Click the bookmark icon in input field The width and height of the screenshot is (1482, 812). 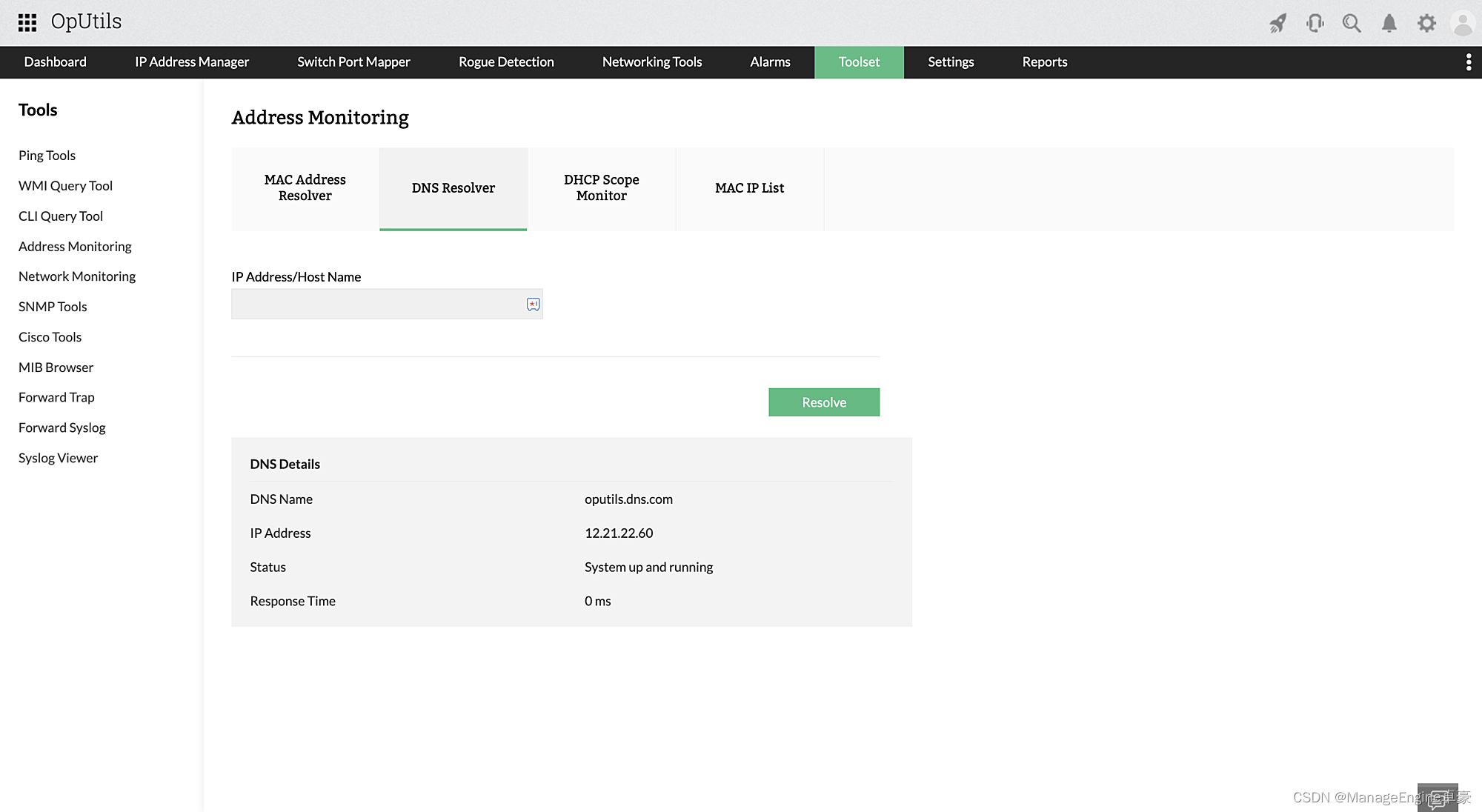533,304
